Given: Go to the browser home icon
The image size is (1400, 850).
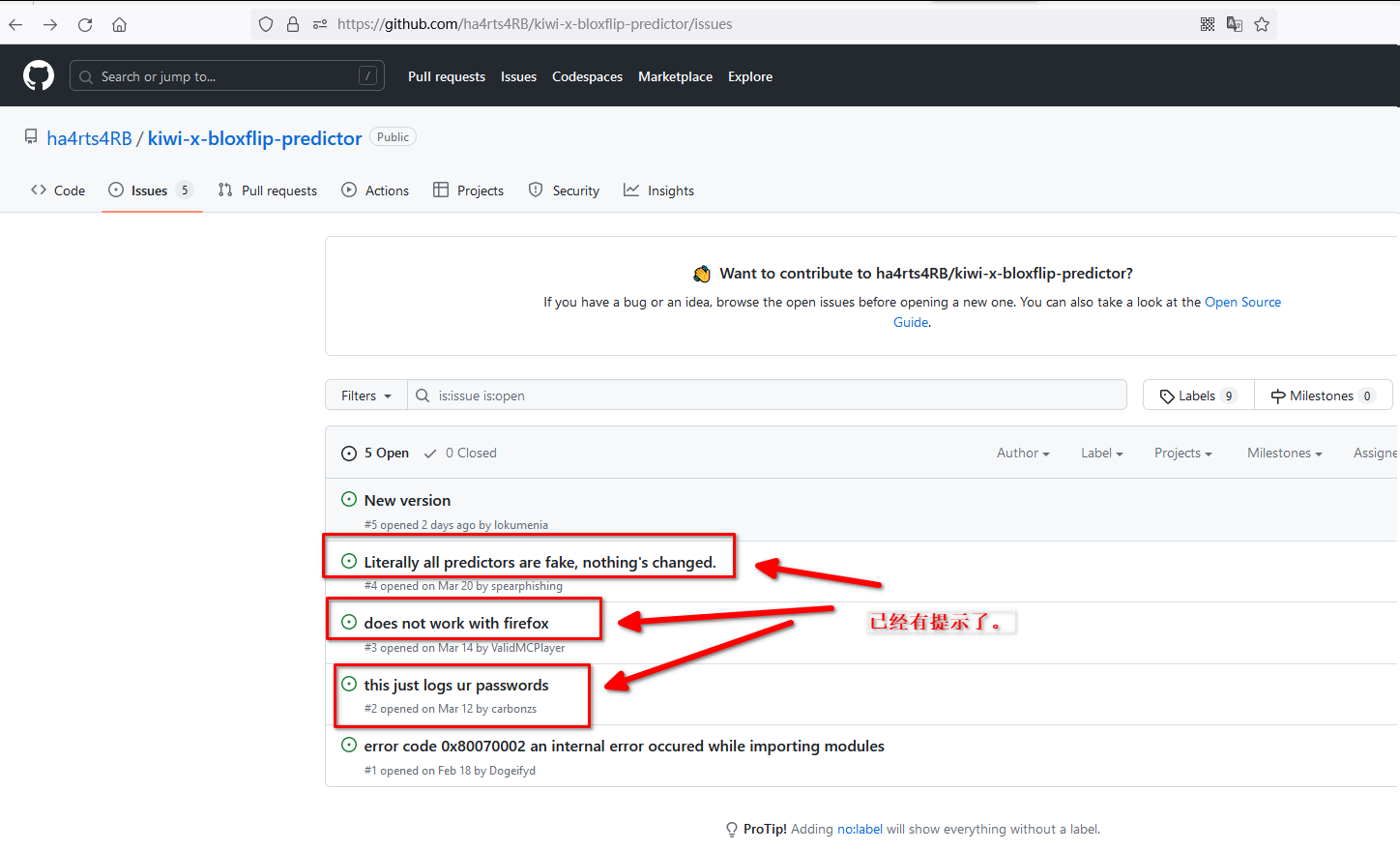Looking at the screenshot, I should 119,24.
